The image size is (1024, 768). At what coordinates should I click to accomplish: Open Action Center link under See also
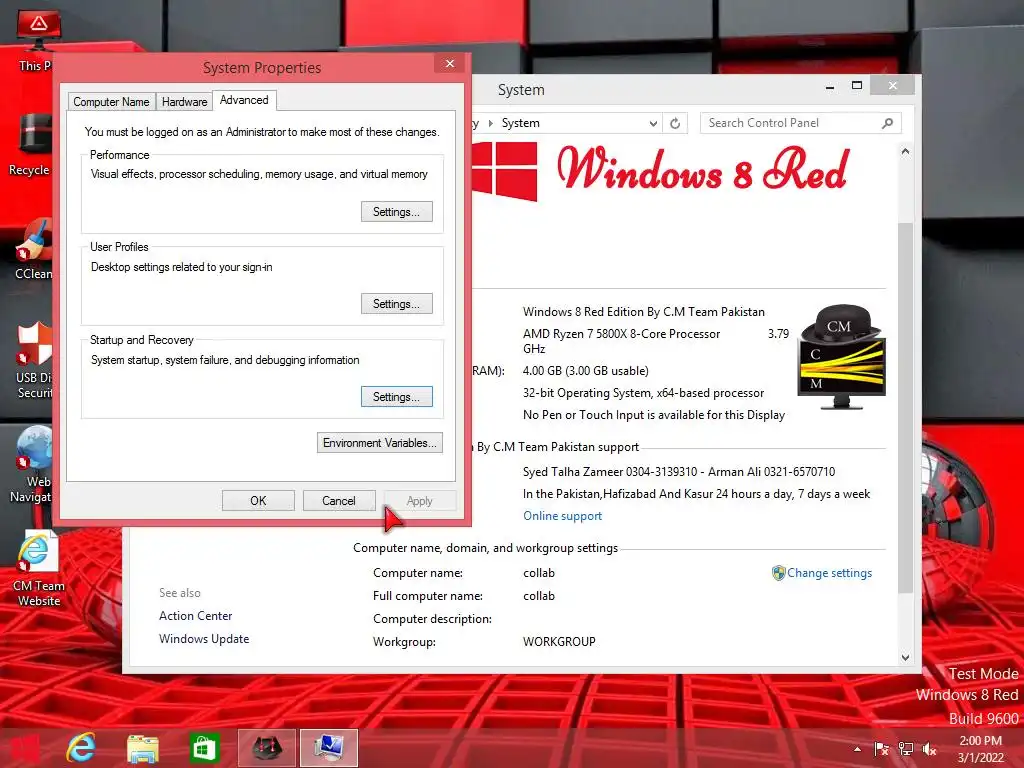195,616
